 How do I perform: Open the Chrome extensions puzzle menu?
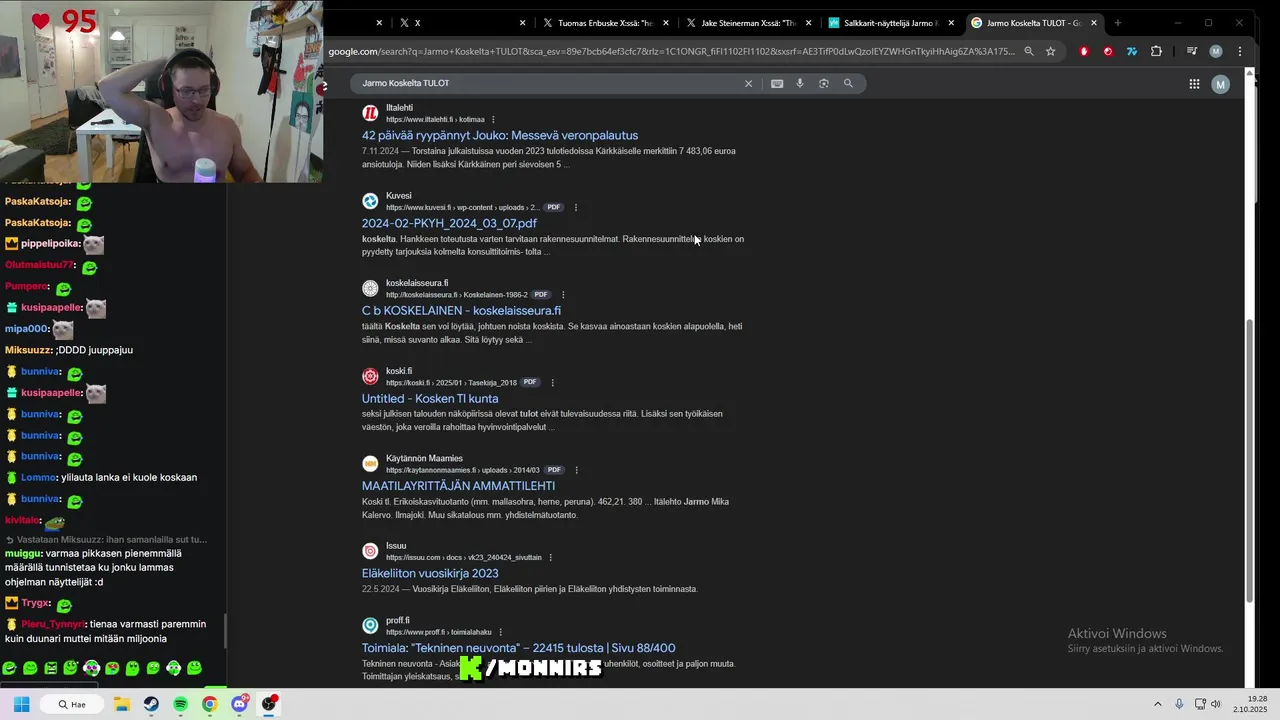1157,51
